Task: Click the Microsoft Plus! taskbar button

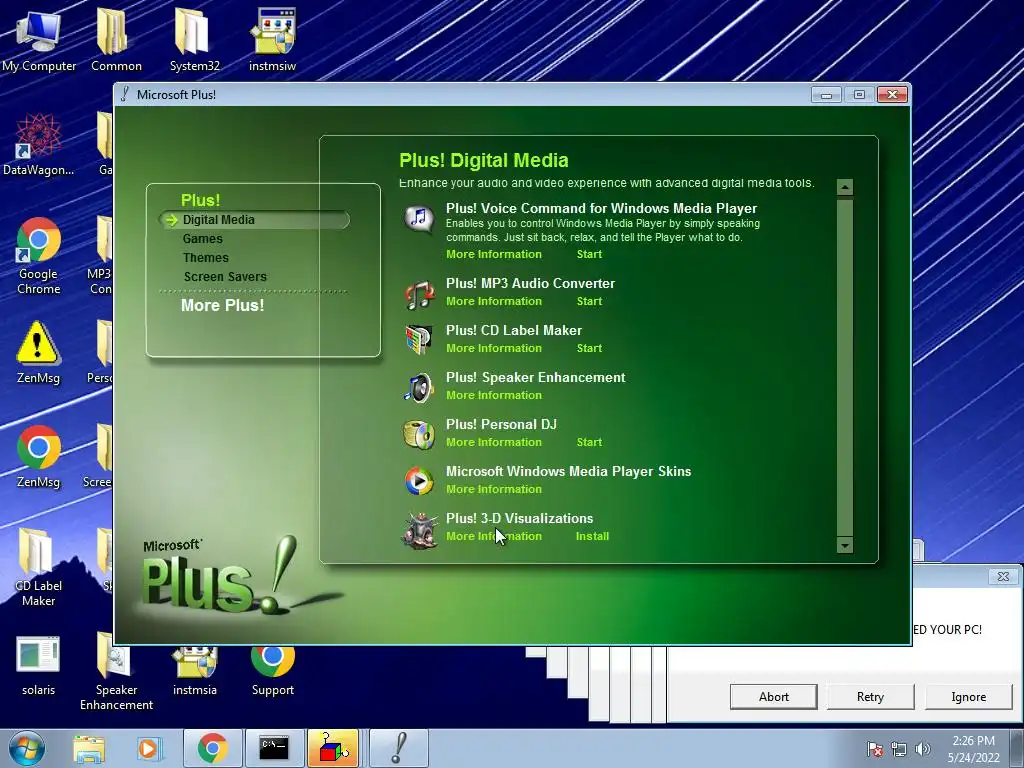Action: click(399, 748)
